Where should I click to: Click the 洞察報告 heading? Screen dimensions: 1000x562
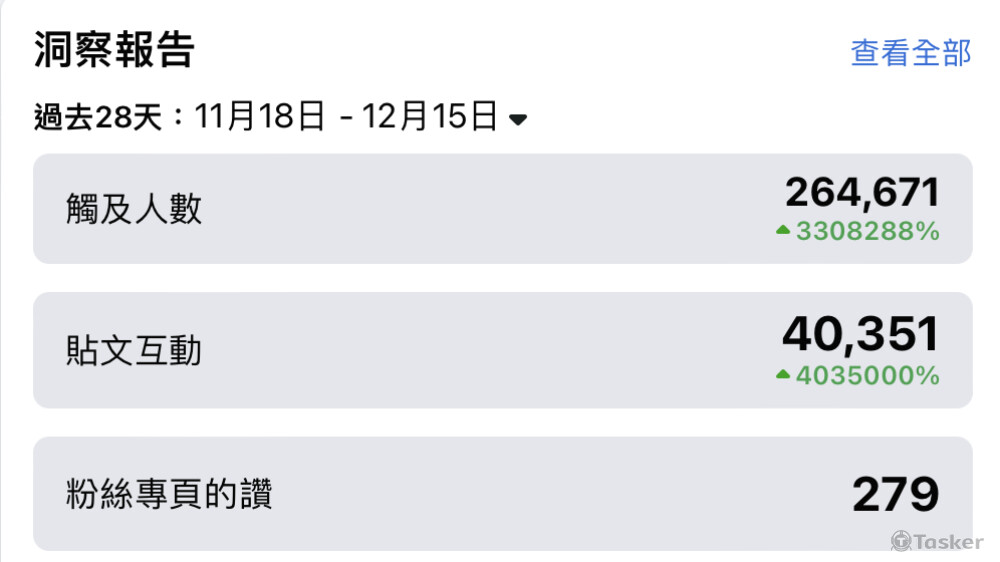pyautogui.click(x=114, y=50)
